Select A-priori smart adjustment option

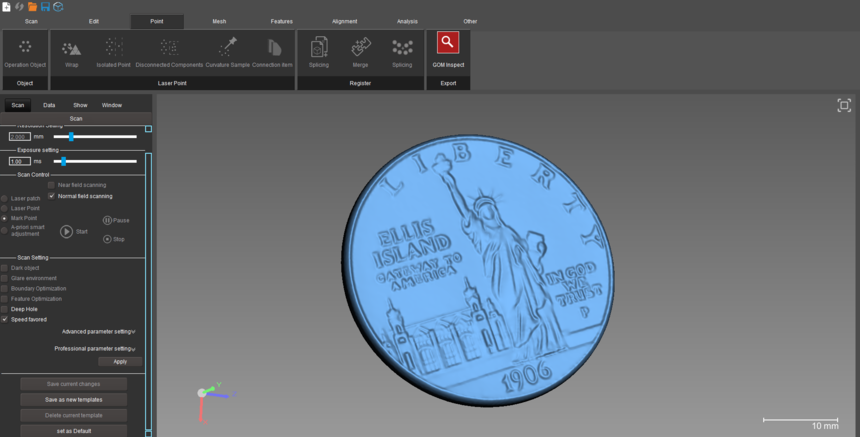(x=4, y=230)
